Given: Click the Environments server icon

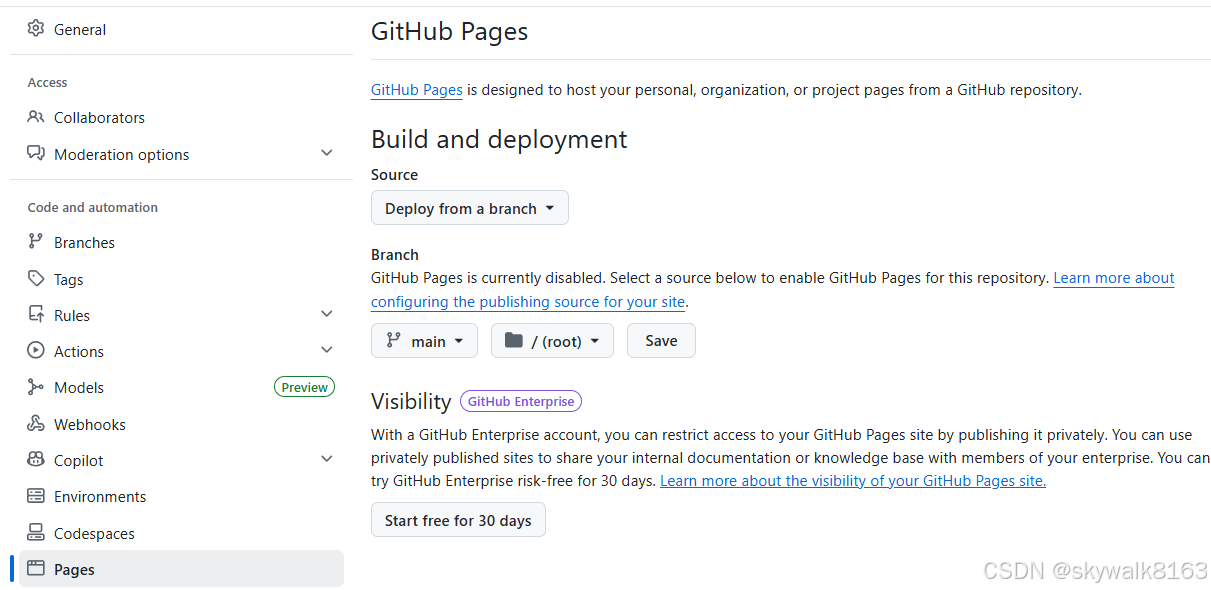Looking at the screenshot, I should point(36,496).
